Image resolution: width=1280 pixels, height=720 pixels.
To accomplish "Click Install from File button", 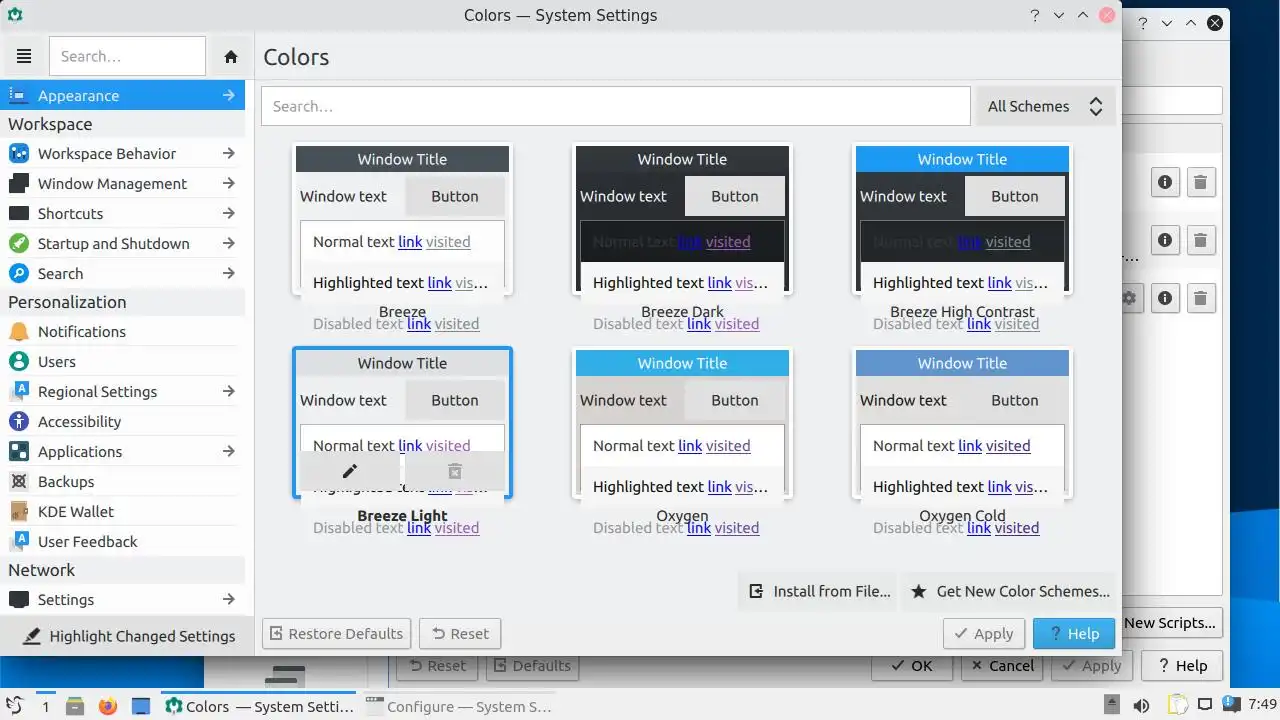I will 820,591.
